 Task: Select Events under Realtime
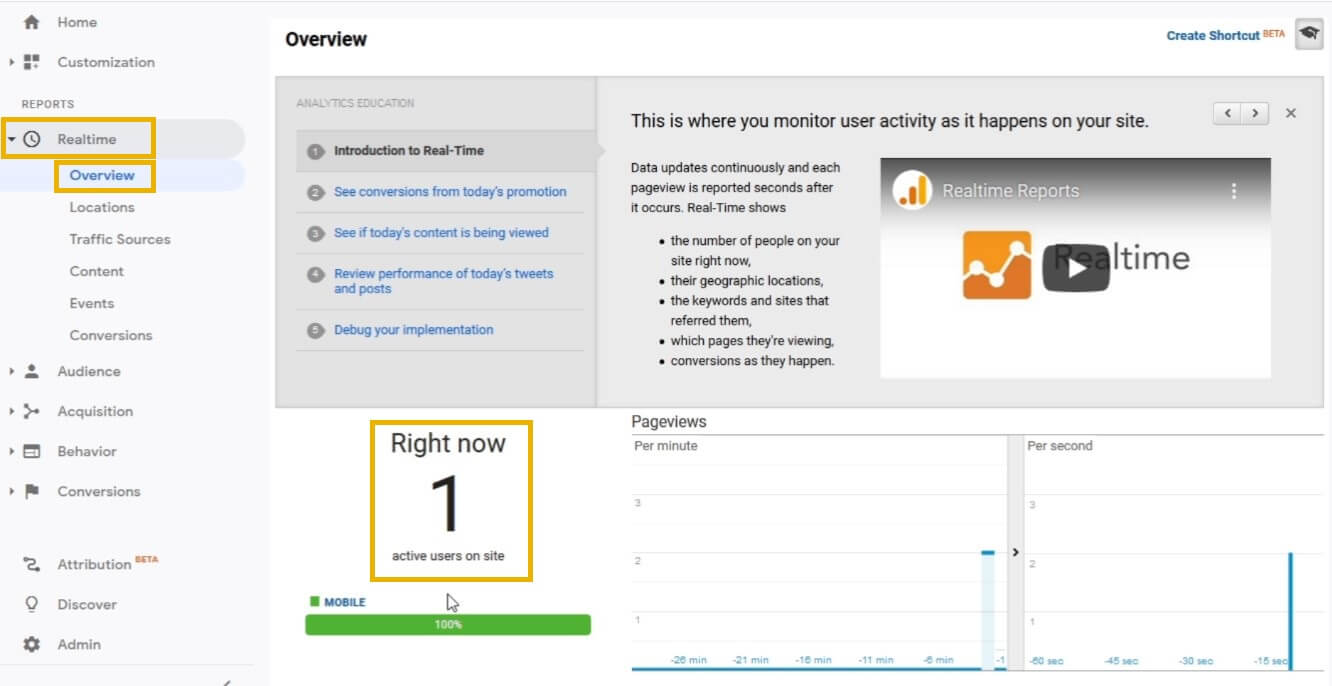pos(92,303)
